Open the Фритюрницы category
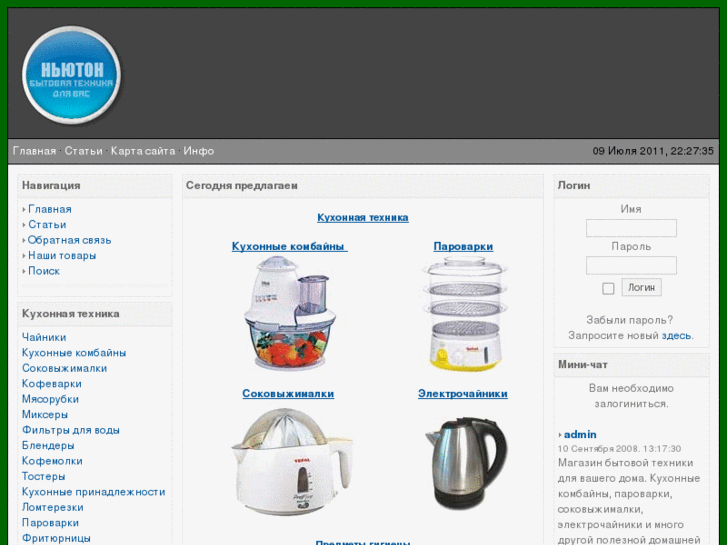The image size is (727, 545). coord(56,538)
